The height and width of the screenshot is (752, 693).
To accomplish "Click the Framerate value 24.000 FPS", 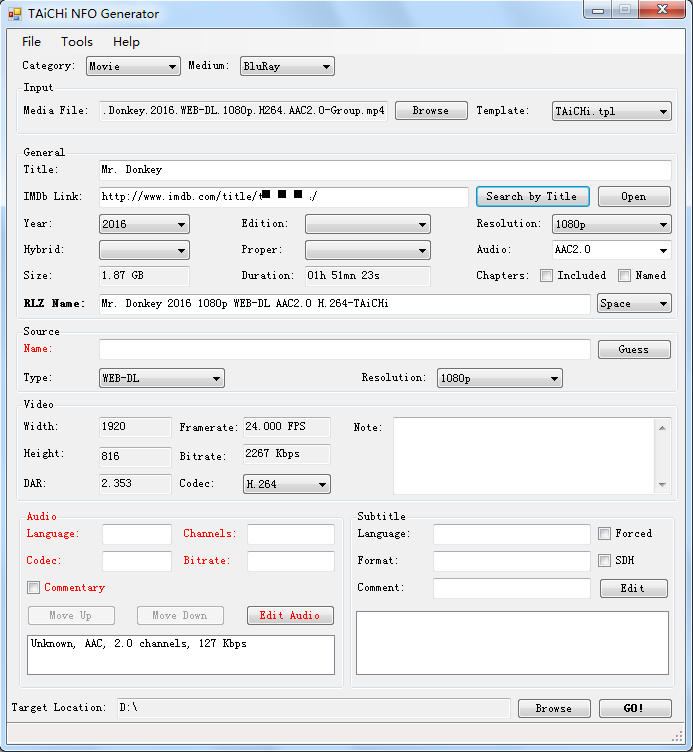I will coord(287,427).
